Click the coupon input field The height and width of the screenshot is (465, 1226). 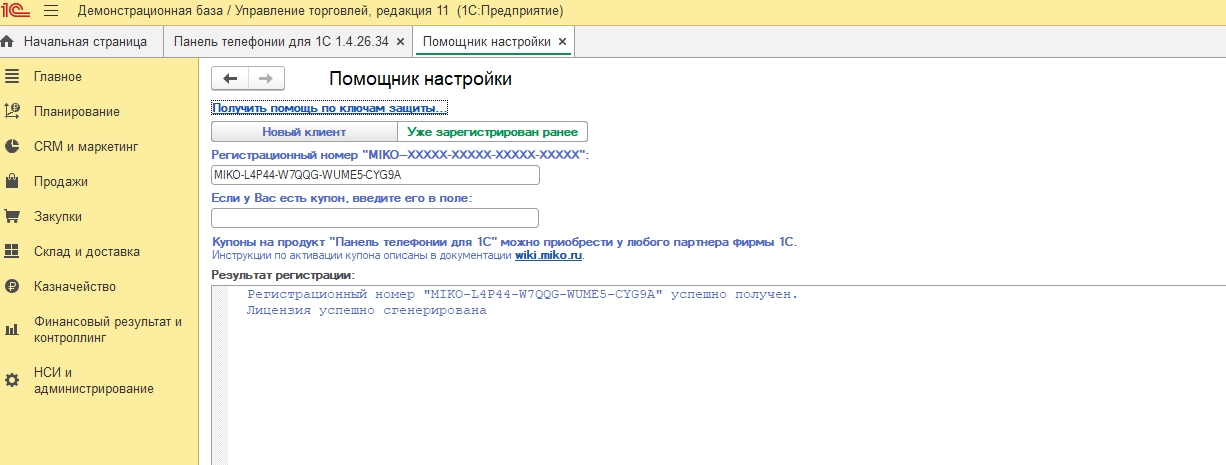375,217
